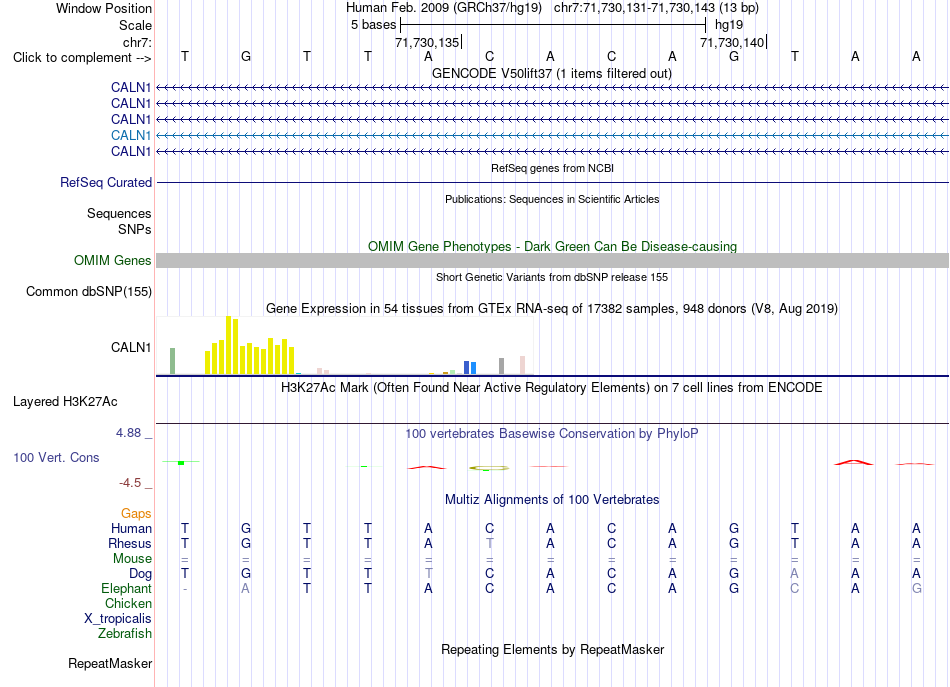Open 'Repeating Elements by RepeatMasker' title
This screenshot has height=687, width=950.
tap(552, 649)
